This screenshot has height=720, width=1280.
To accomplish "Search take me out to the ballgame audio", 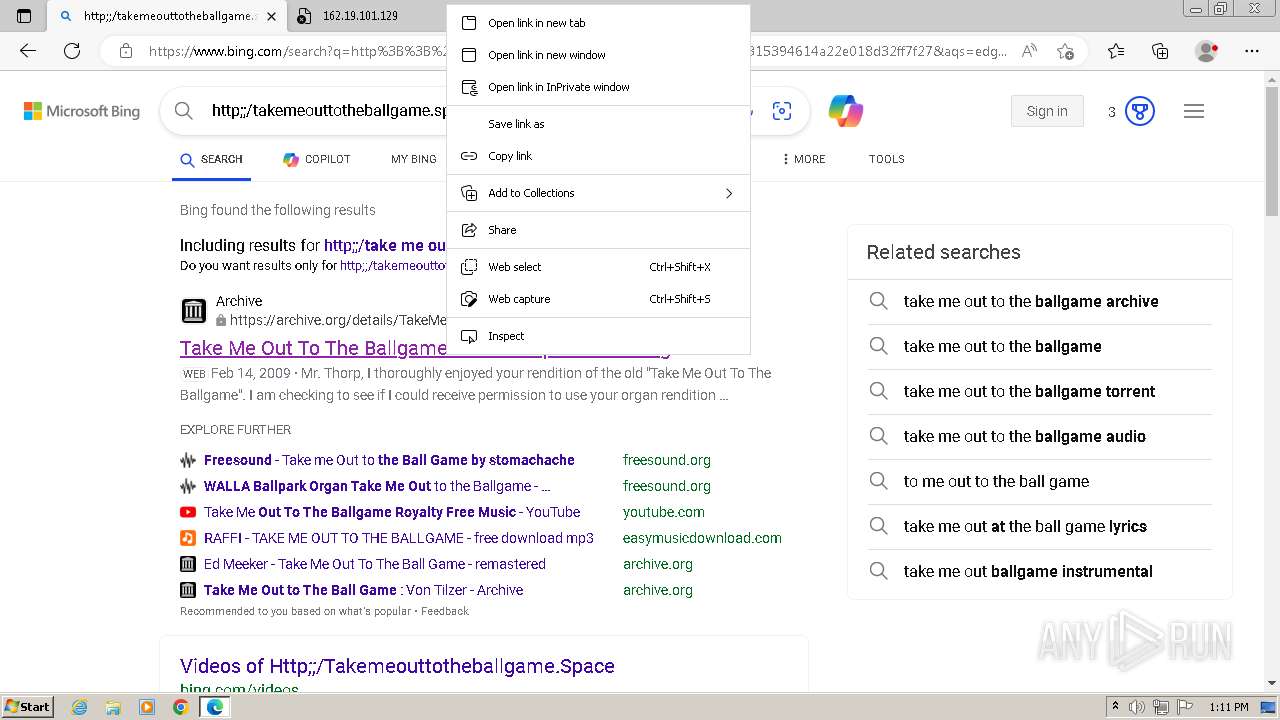I will coord(1025,436).
